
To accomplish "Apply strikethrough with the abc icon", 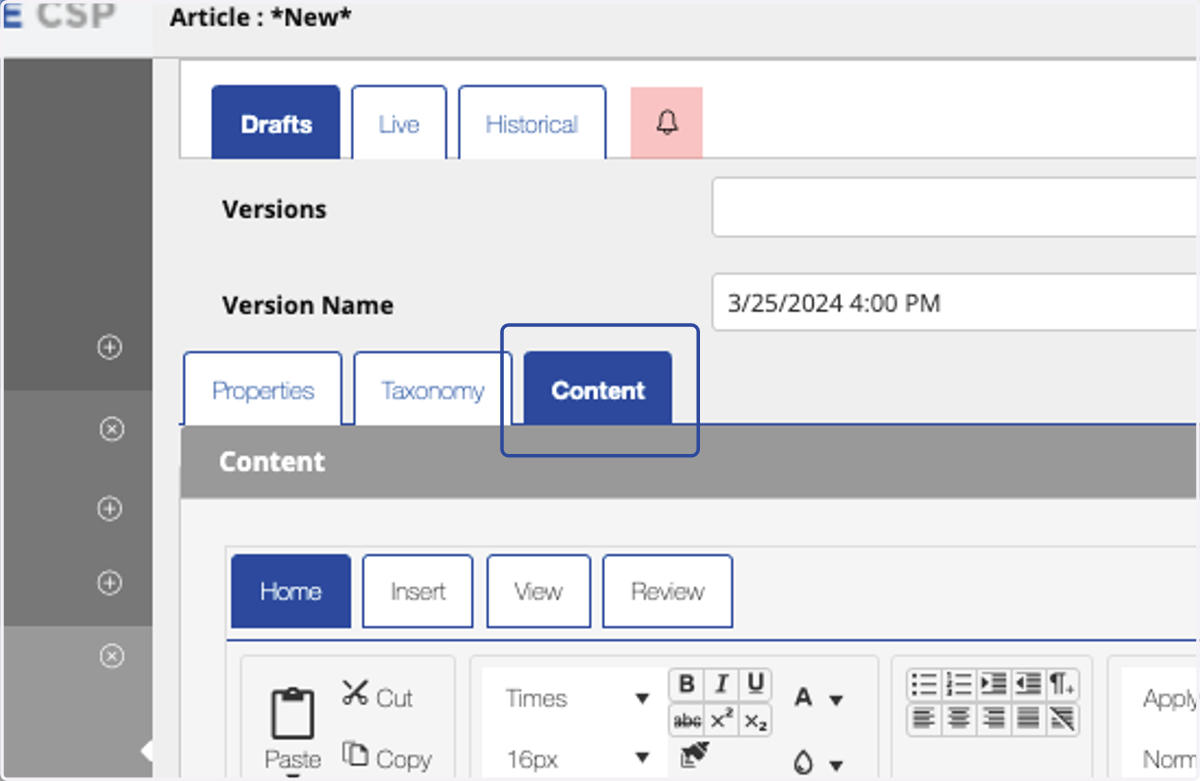I will point(686,720).
